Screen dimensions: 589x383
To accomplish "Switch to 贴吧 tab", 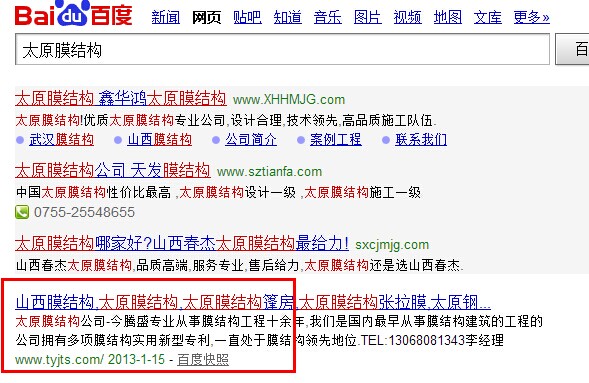I will tap(247, 17).
